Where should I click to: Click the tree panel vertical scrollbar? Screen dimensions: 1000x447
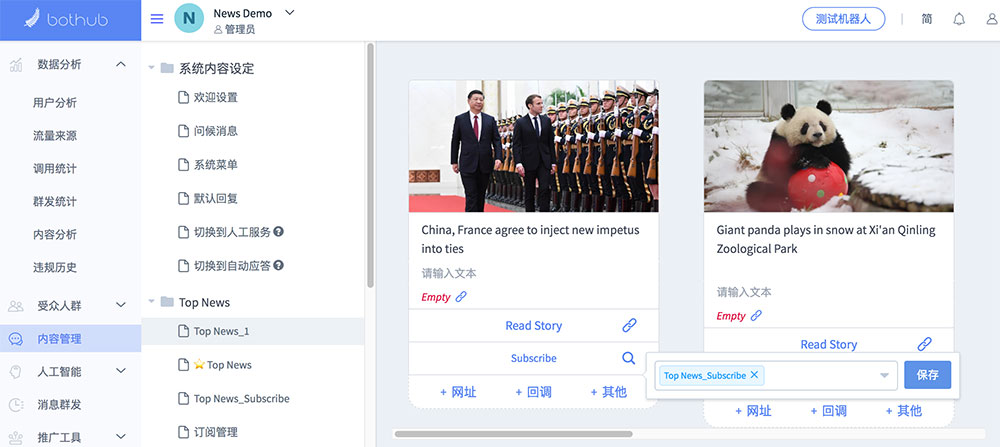point(371,166)
